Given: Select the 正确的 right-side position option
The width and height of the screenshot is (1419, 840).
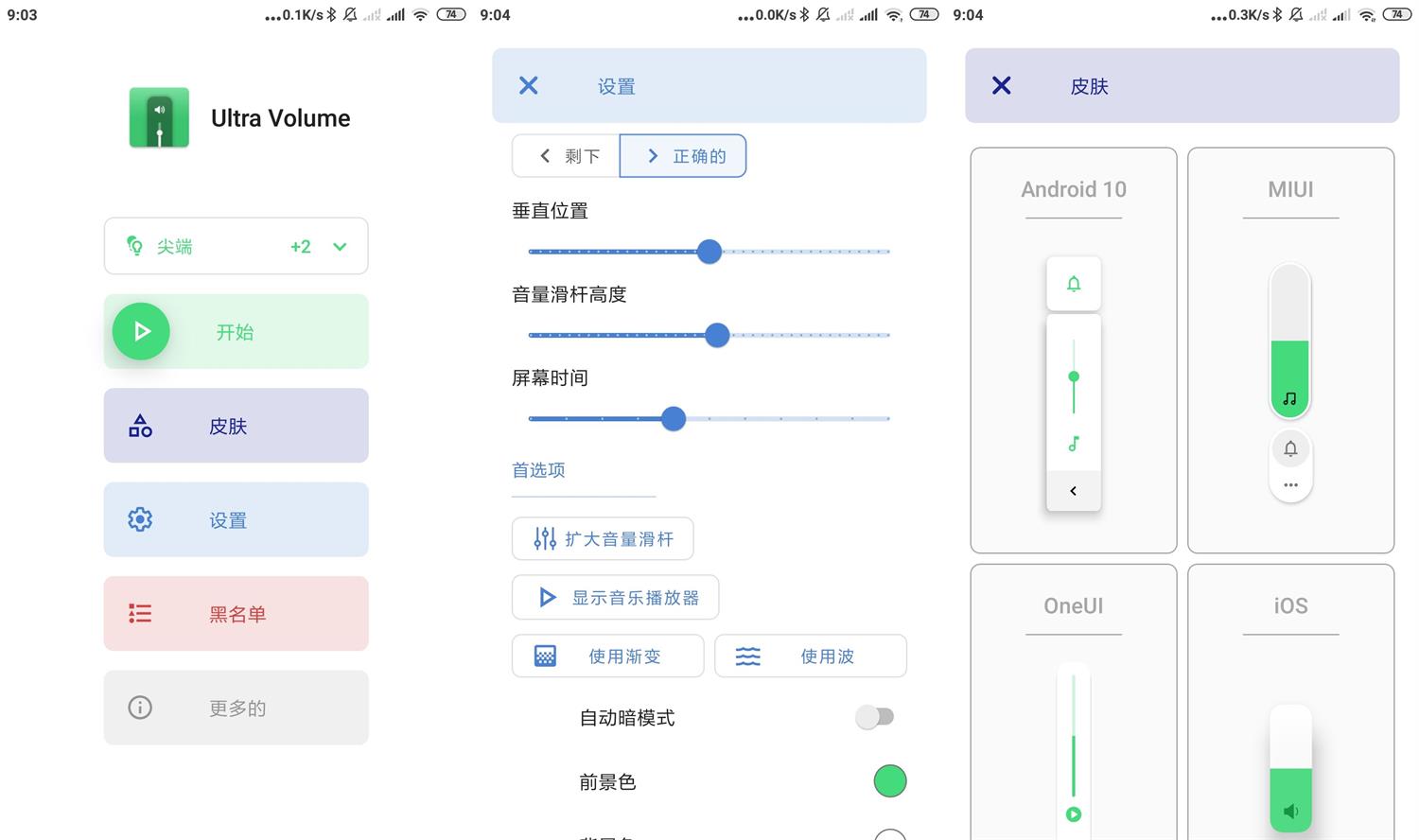Looking at the screenshot, I should tap(683, 156).
